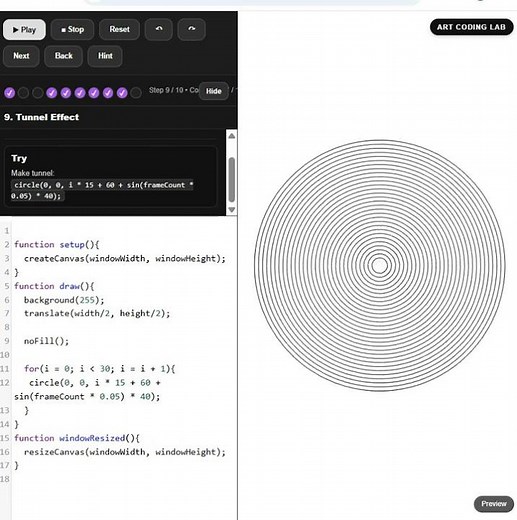This screenshot has height=520, width=517.
Task: Select step 4 progress dot
Action: point(52,93)
